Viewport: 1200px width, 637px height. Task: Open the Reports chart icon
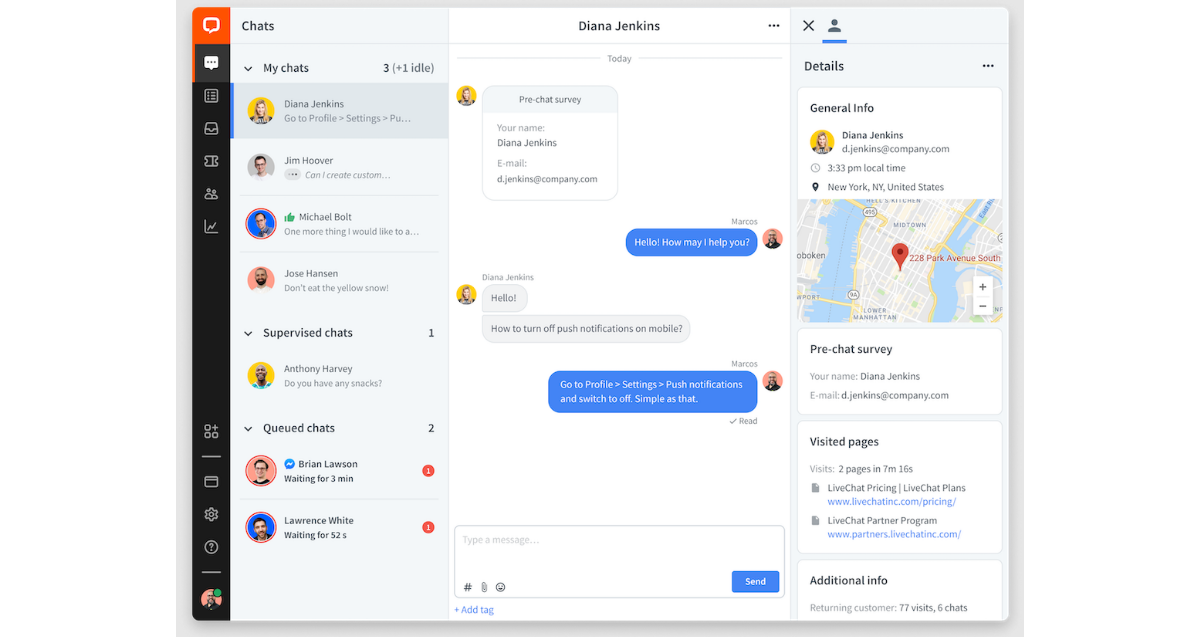211,226
